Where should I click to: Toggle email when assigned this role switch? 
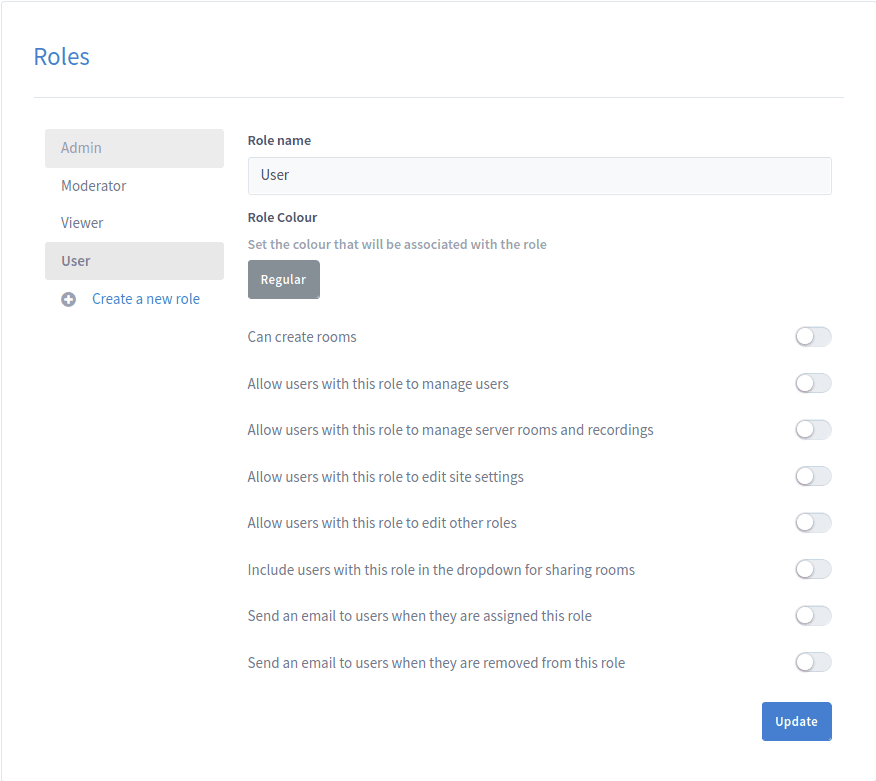tap(813, 616)
